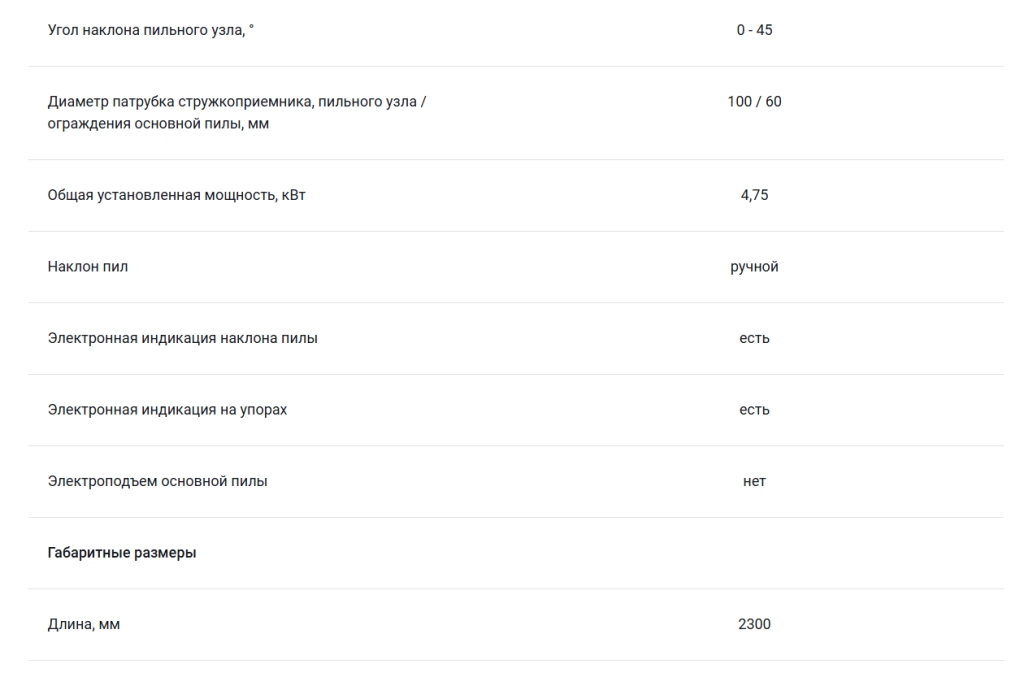
Task: Click 'Электронная индикация наклона пилы' label
Action: (182, 338)
